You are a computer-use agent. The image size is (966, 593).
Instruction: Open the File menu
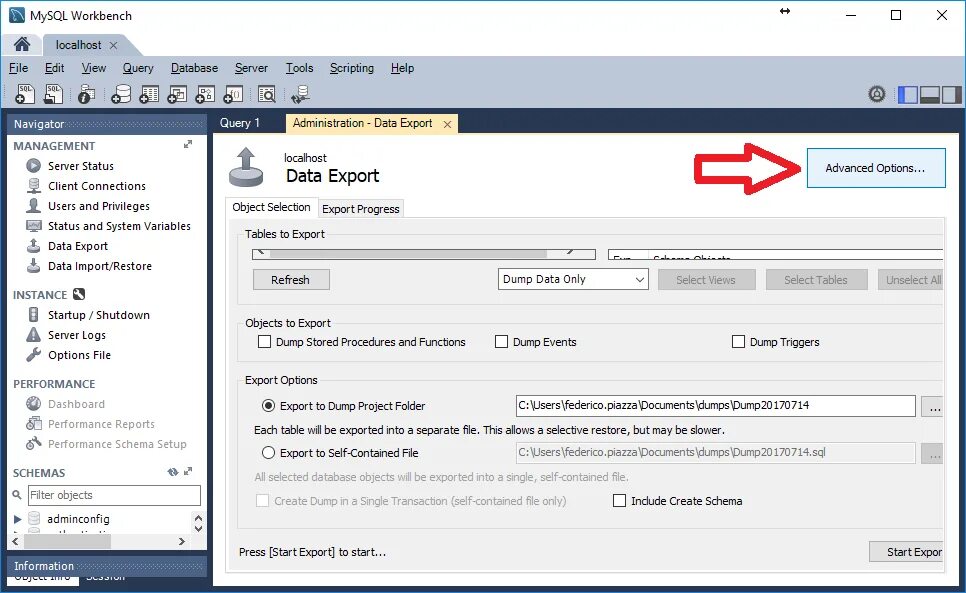18,68
